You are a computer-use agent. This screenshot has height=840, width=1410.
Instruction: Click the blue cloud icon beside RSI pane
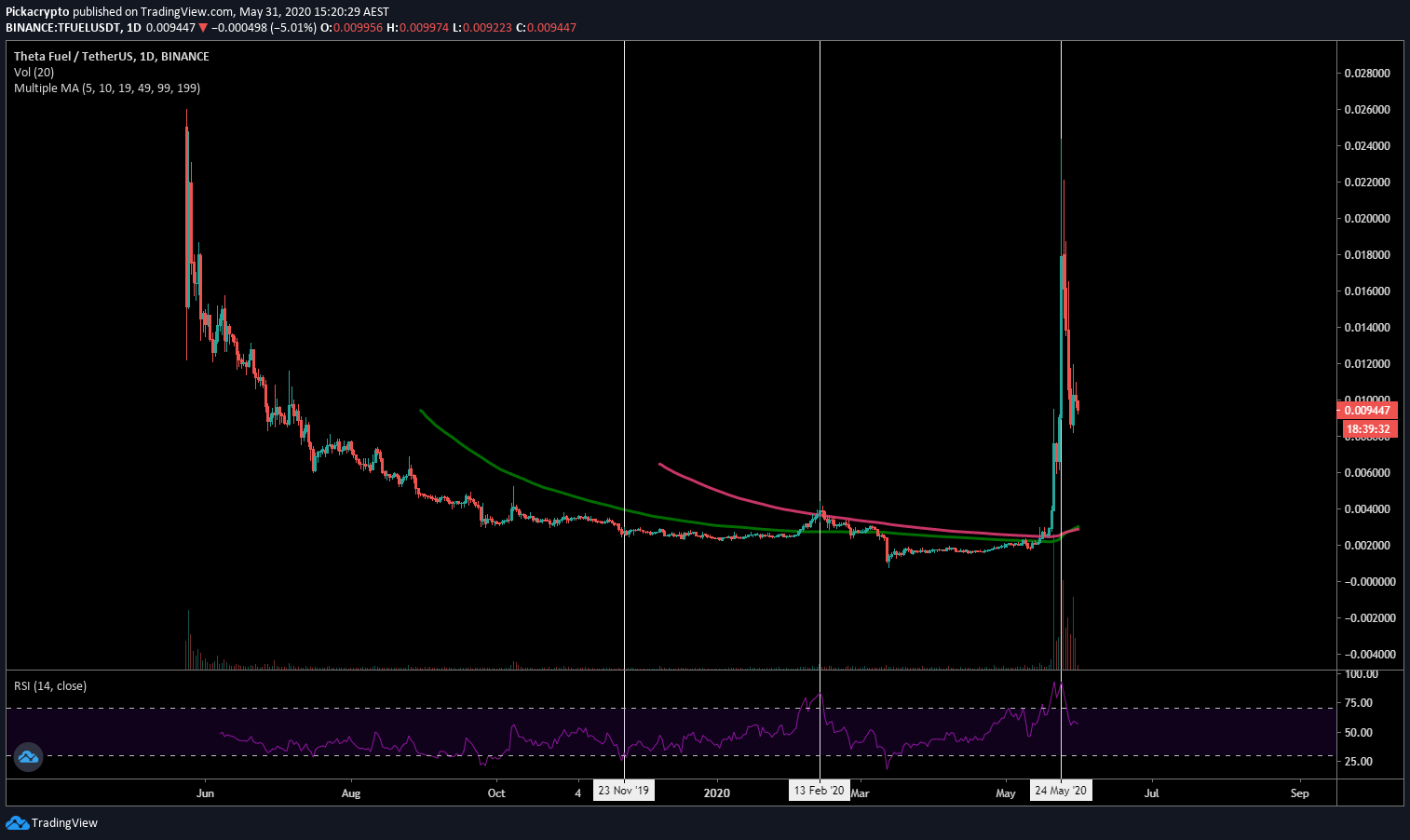(28, 757)
